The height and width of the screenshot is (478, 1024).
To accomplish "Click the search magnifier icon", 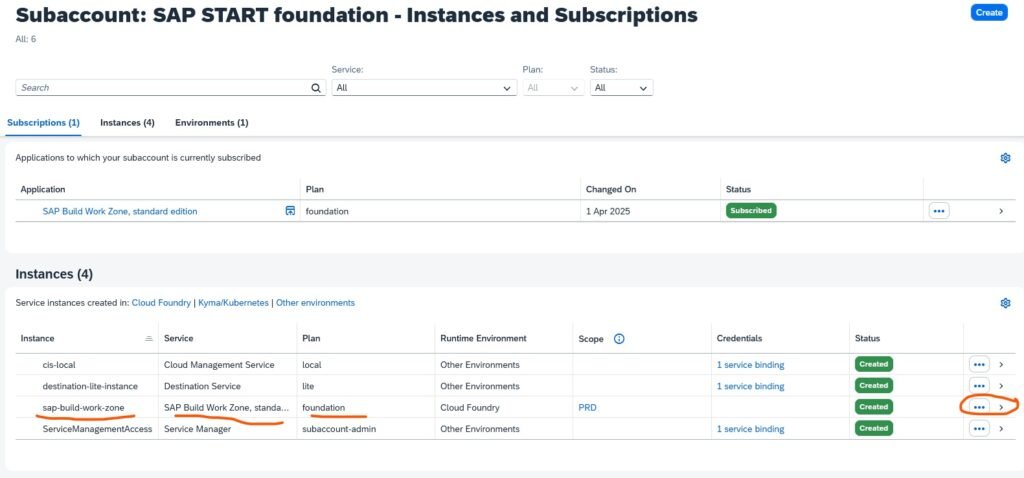I will [317, 88].
